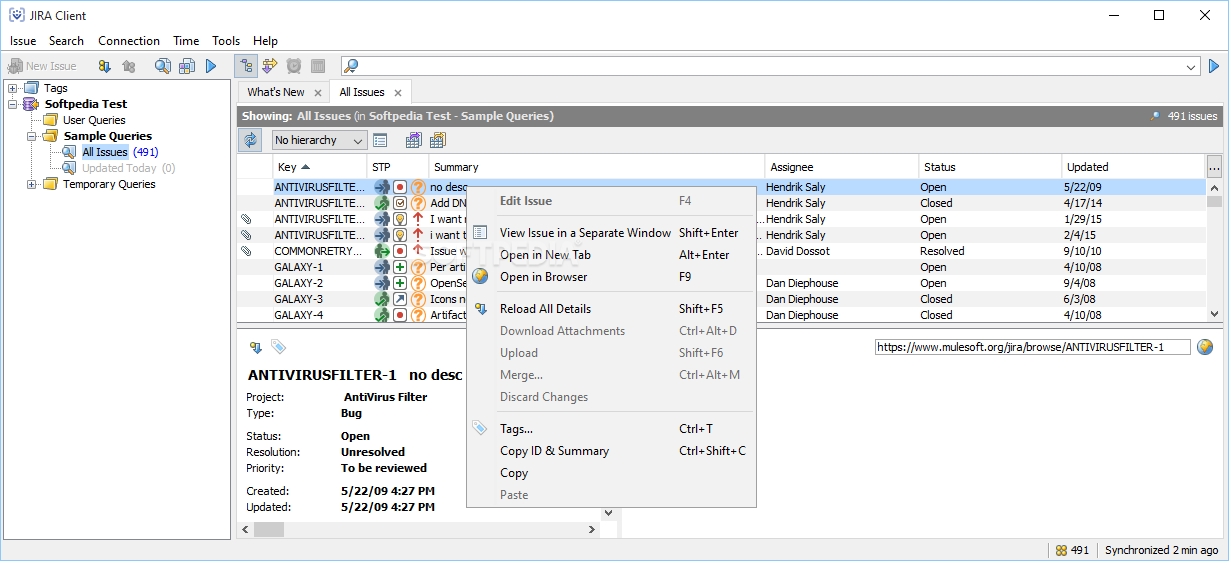The image size is (1229, 561).
Task: Open the Help menu
Action: (x=265, y=41)
